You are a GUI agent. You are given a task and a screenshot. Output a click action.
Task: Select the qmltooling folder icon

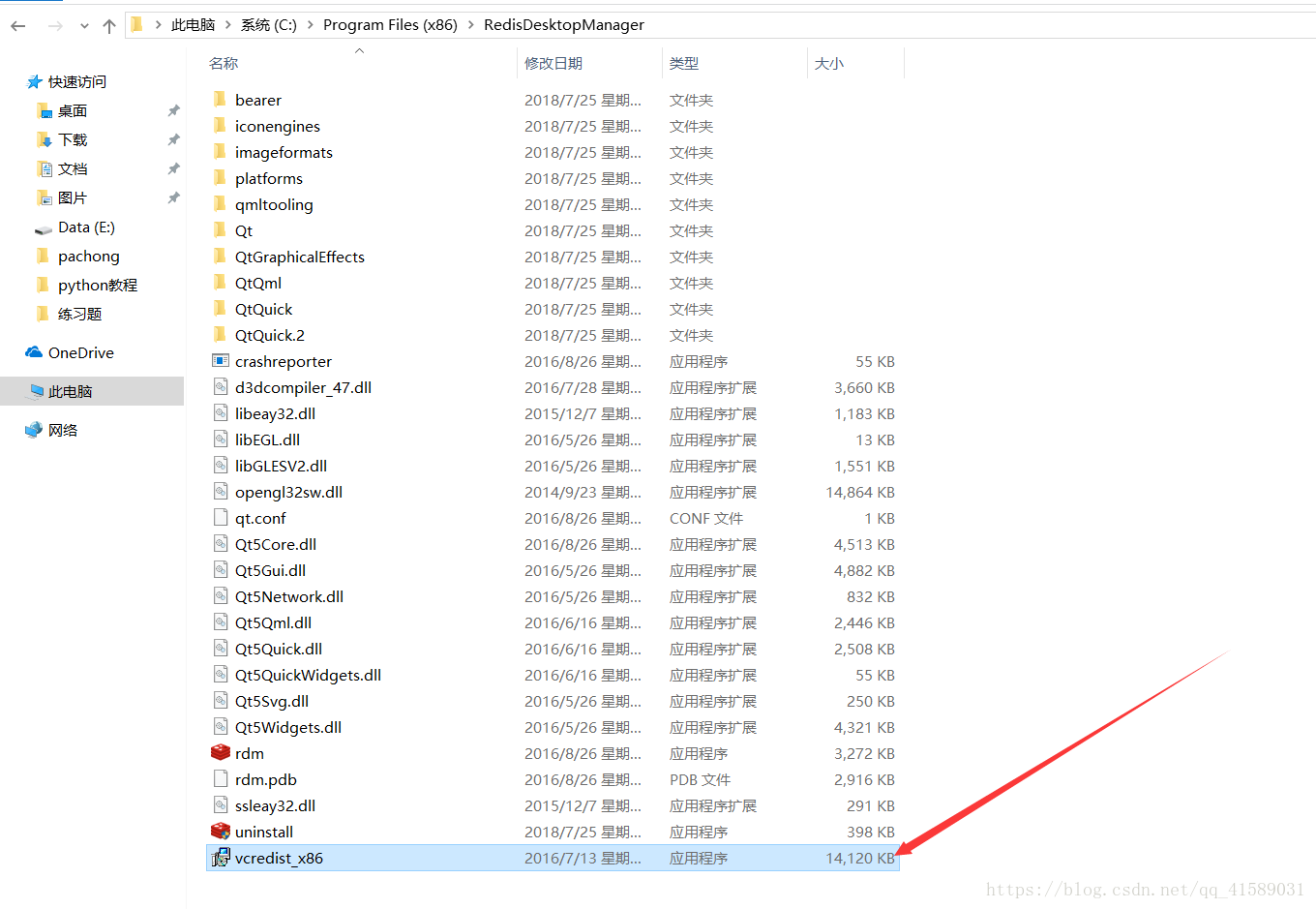pos(220,203)
